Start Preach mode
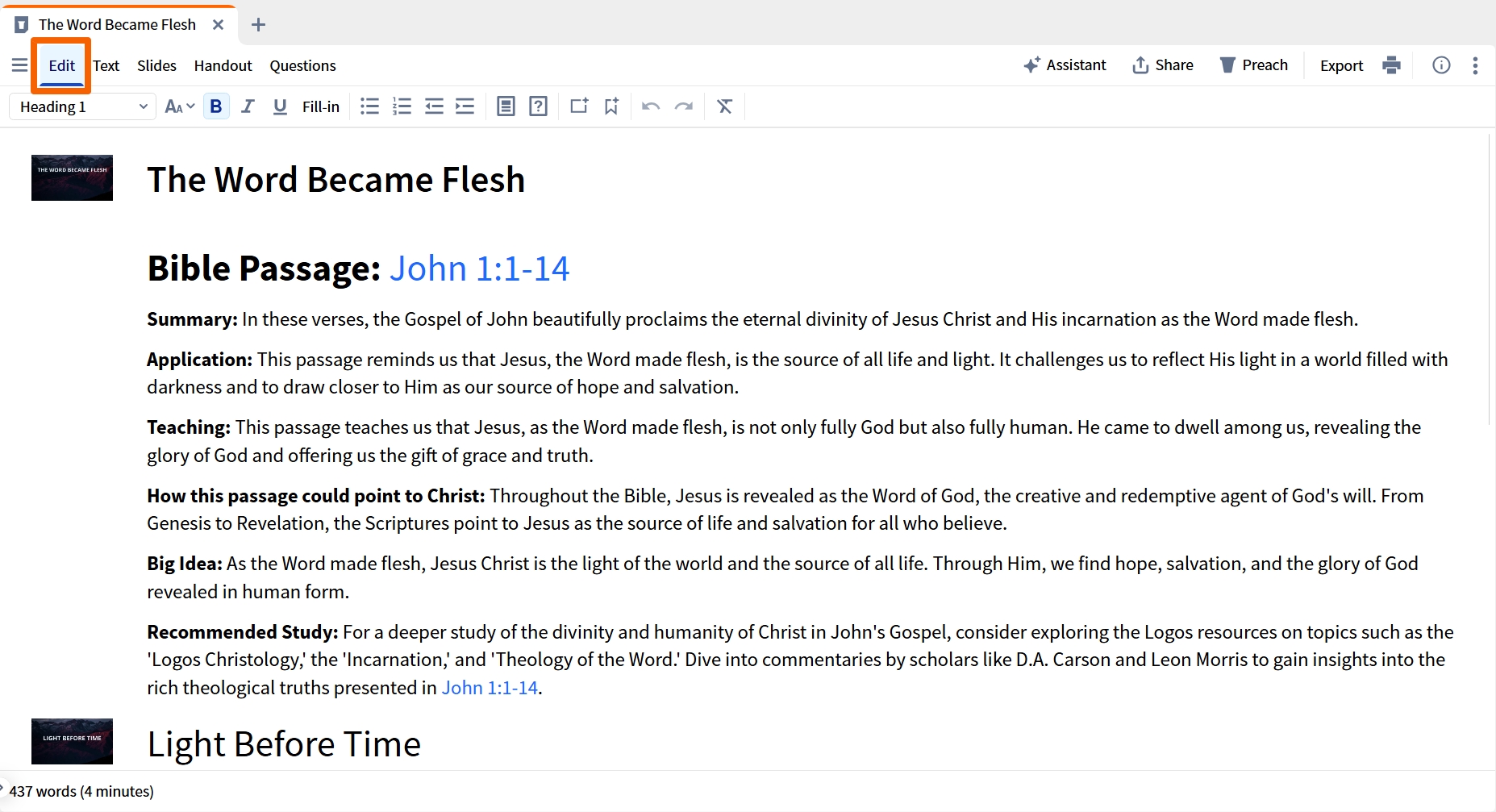This screenshot has width=1496, height=812. (1254, 65)
